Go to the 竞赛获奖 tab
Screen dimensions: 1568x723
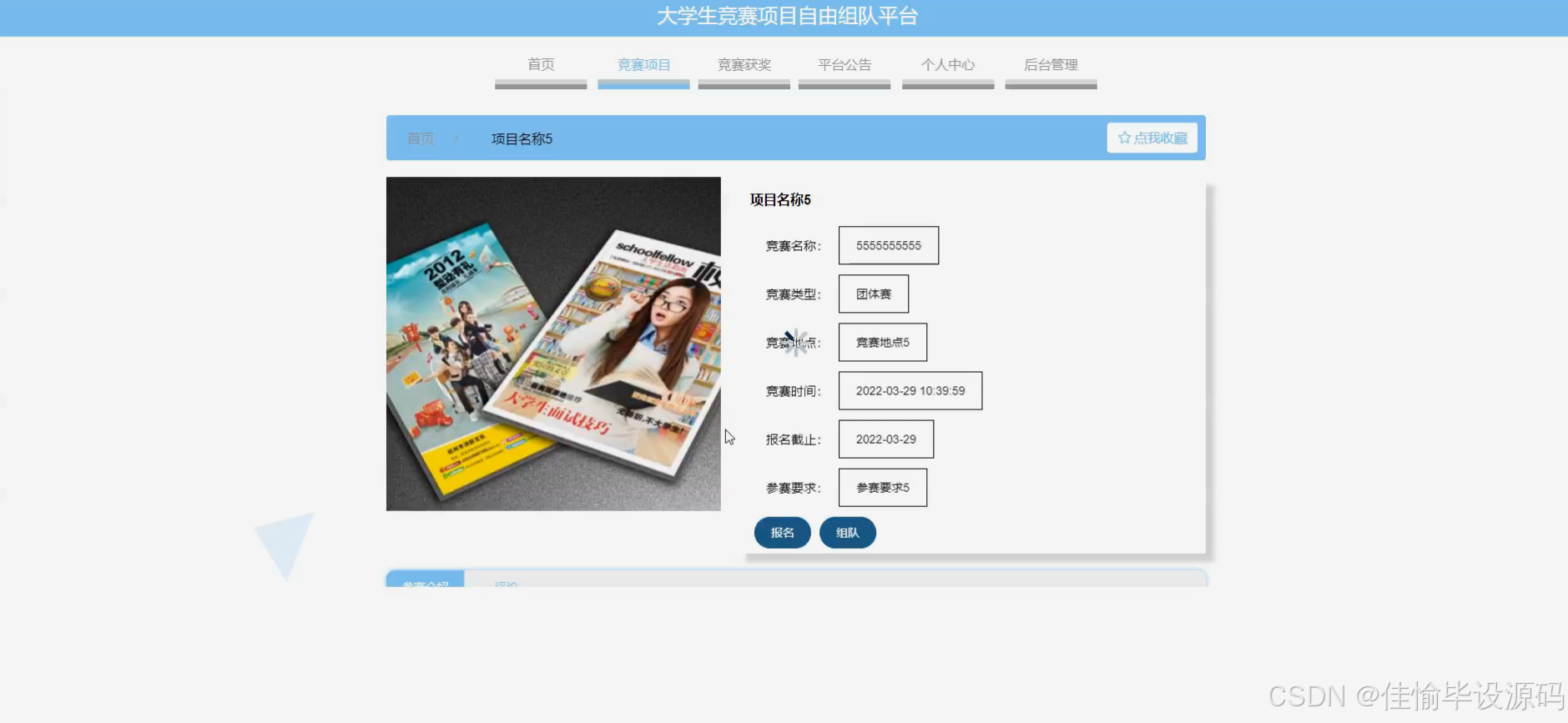[x=744, y=65]
